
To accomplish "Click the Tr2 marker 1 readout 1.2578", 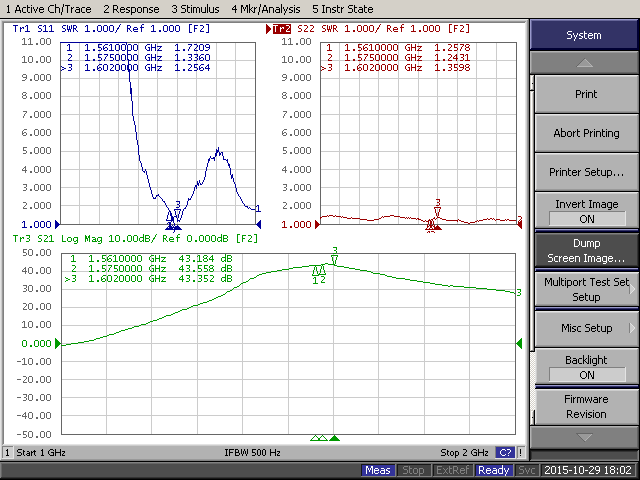I will coord(452,48).
